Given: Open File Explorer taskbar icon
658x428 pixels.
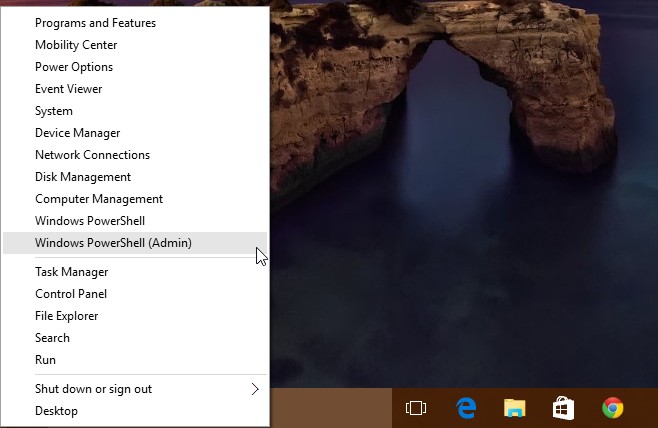Looking at the screenshot, I should (x=514, y=408).
